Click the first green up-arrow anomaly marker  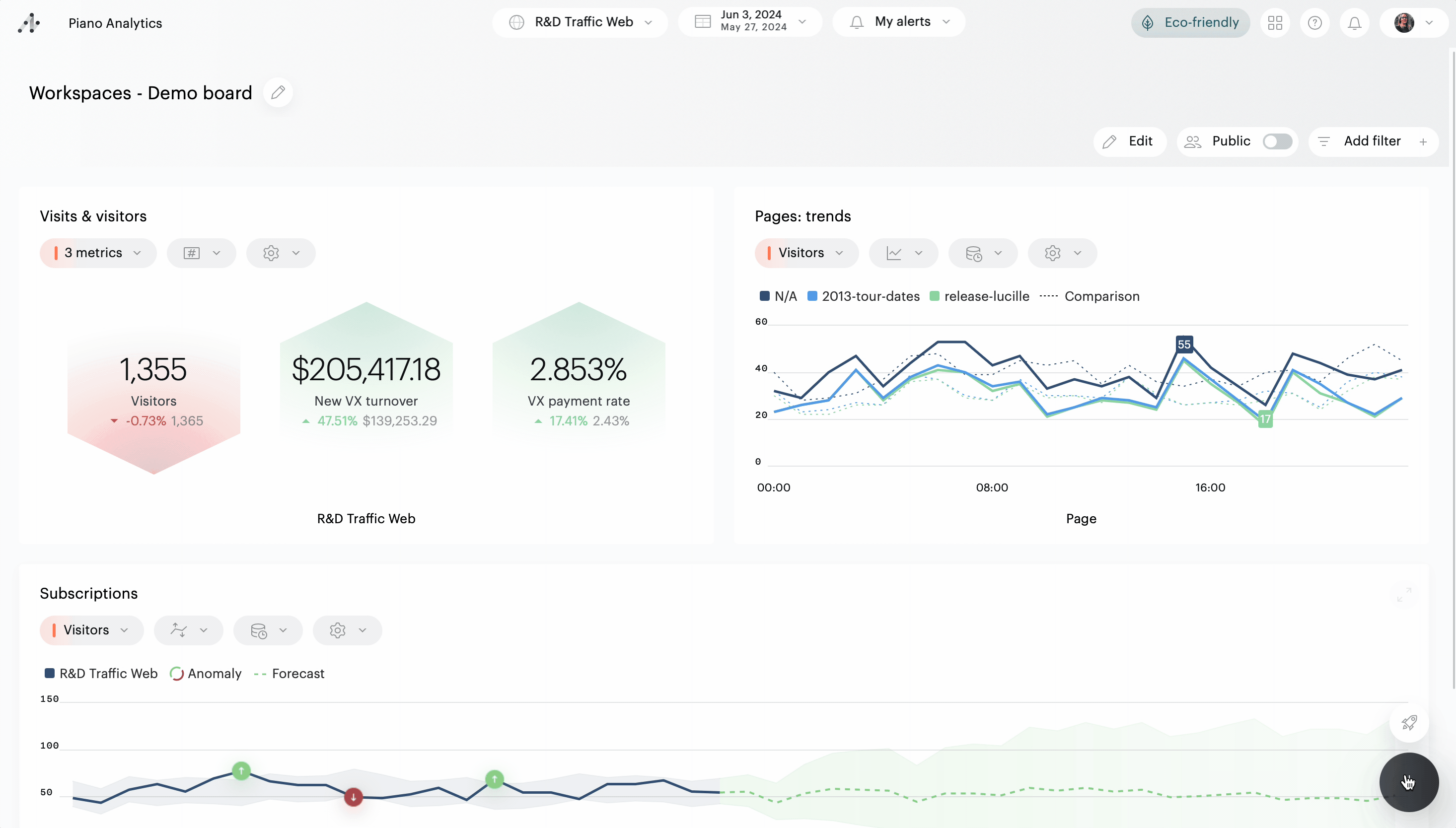tap(241, 771)
